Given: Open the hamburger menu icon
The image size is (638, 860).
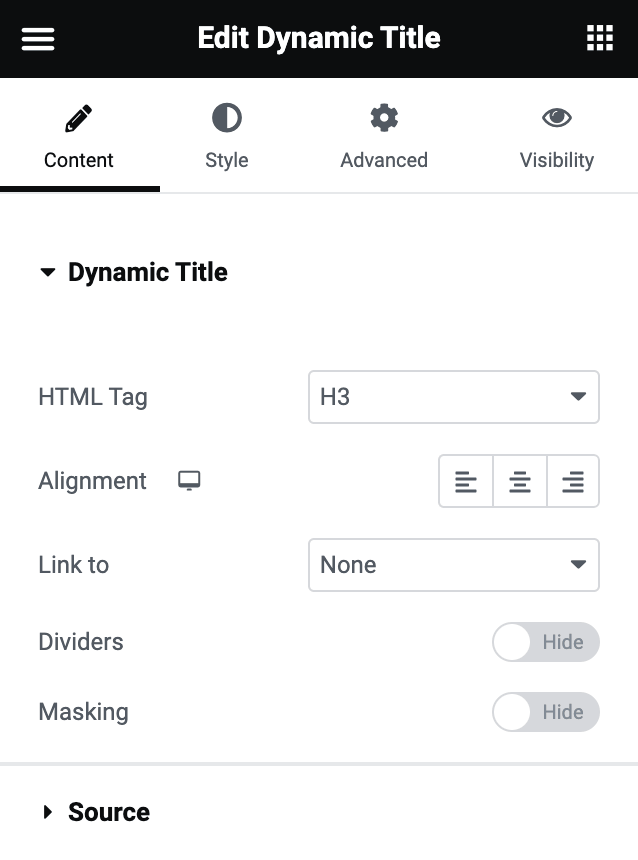Looking at the screenshot, I should [x=38, y=39].
